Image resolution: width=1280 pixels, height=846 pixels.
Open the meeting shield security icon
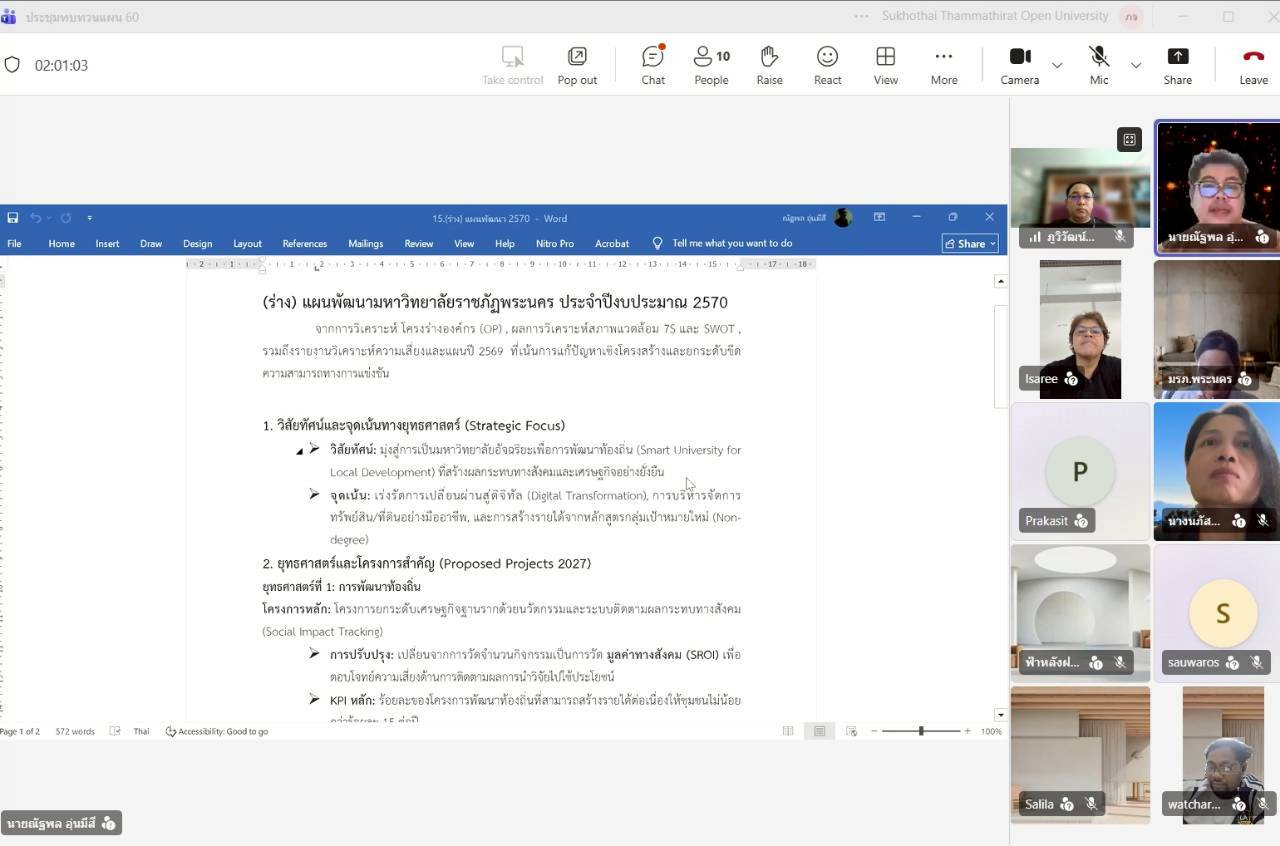pos(12,65)
